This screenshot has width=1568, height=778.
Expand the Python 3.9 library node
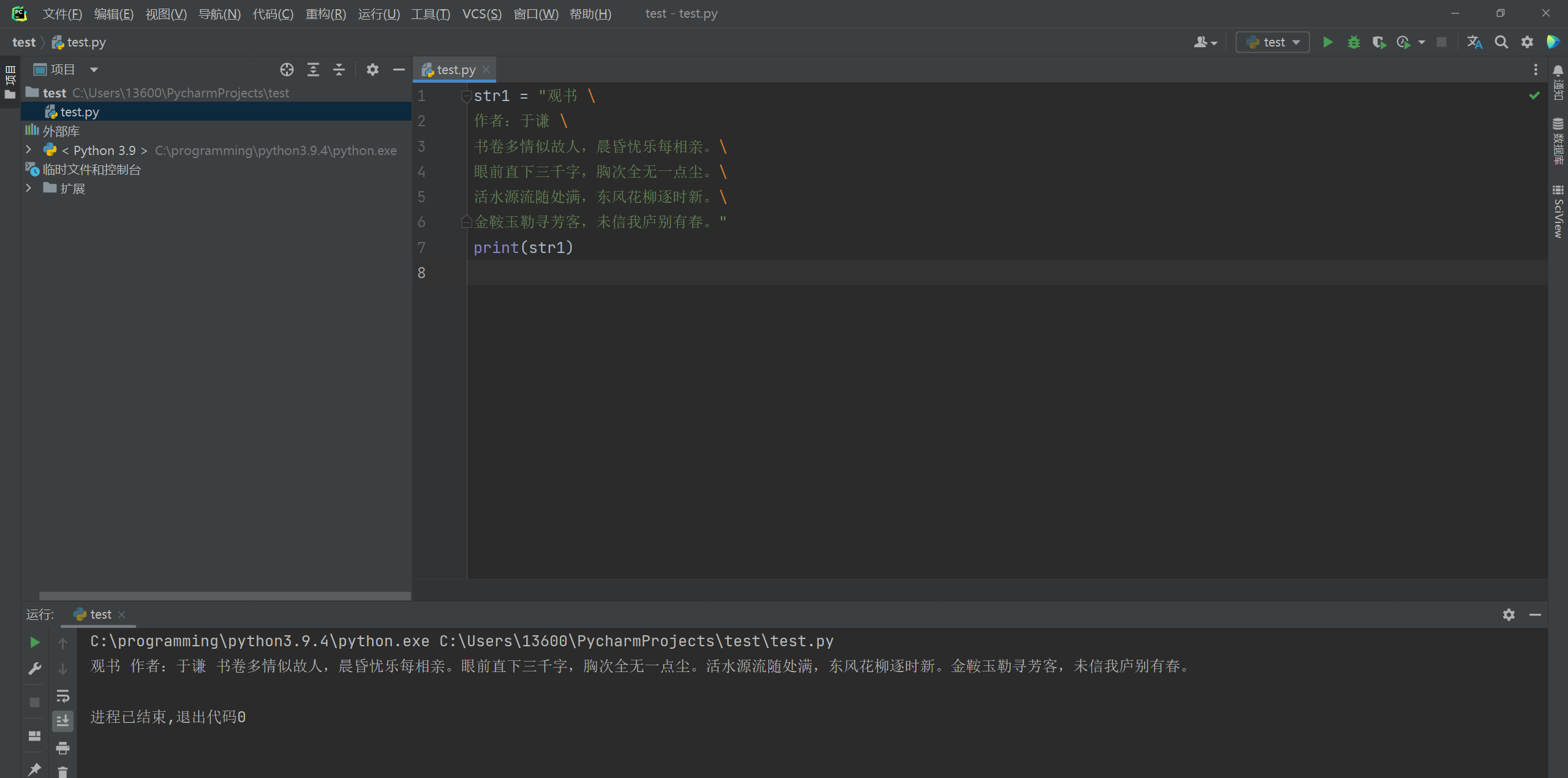[28, 149]
